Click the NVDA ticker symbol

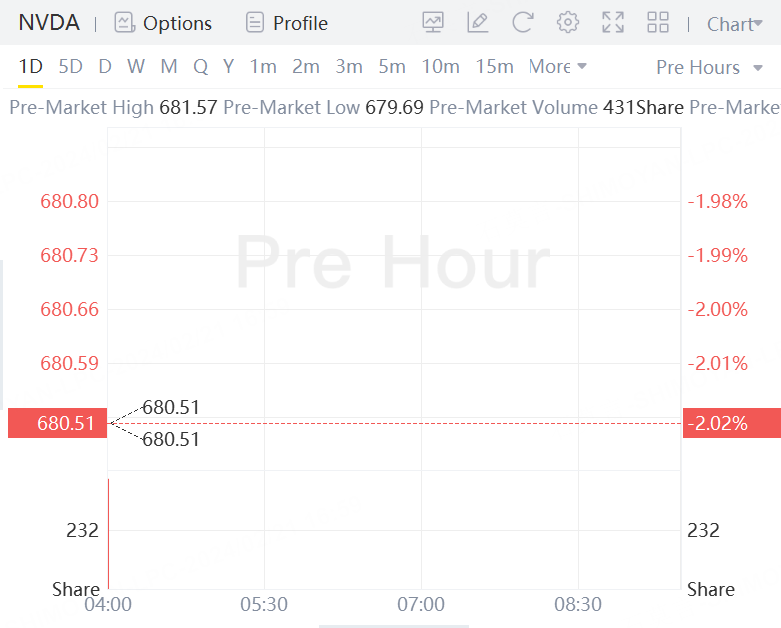49,23
